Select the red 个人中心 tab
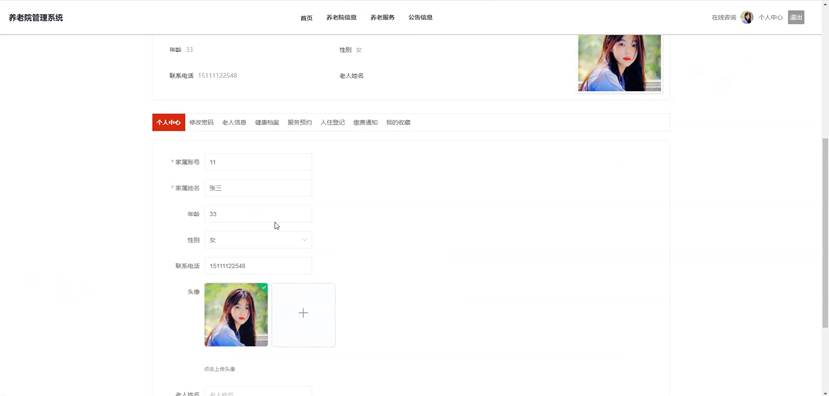 (x=169, y=122)
